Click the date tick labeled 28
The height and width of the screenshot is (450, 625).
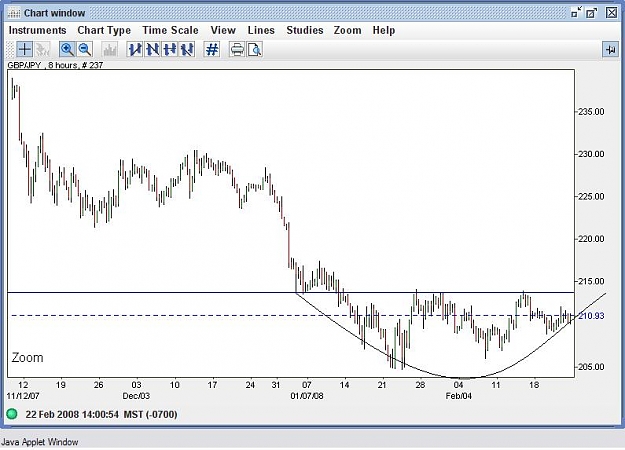click(x=420, y=385)
